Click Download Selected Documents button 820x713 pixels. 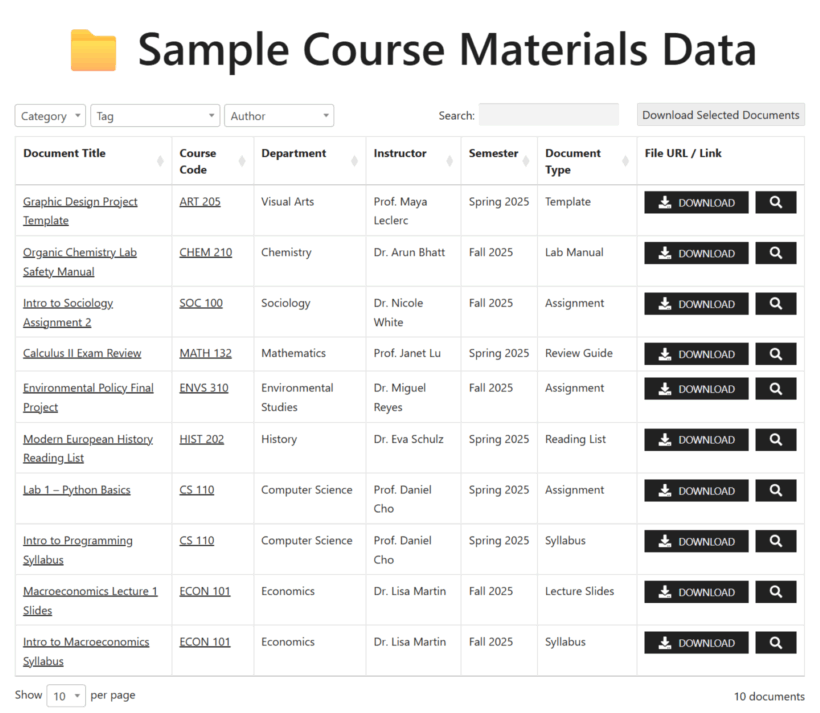721,115
